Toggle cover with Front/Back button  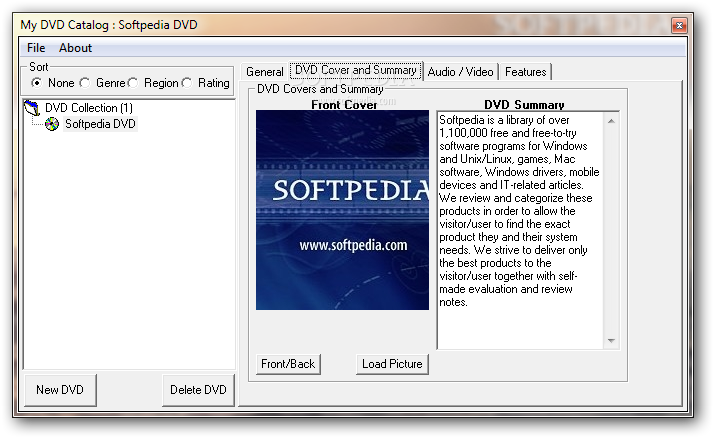(288, 364)
